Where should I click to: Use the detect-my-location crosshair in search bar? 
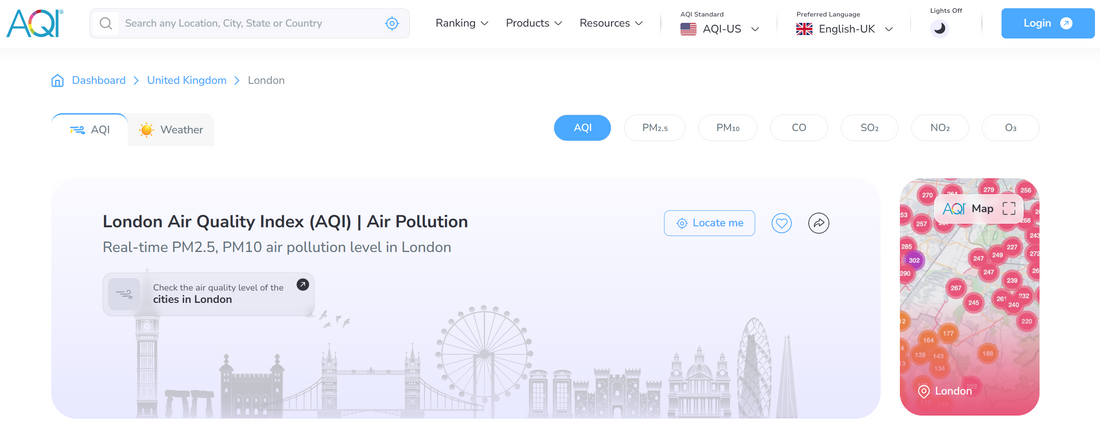click(392, 23)
